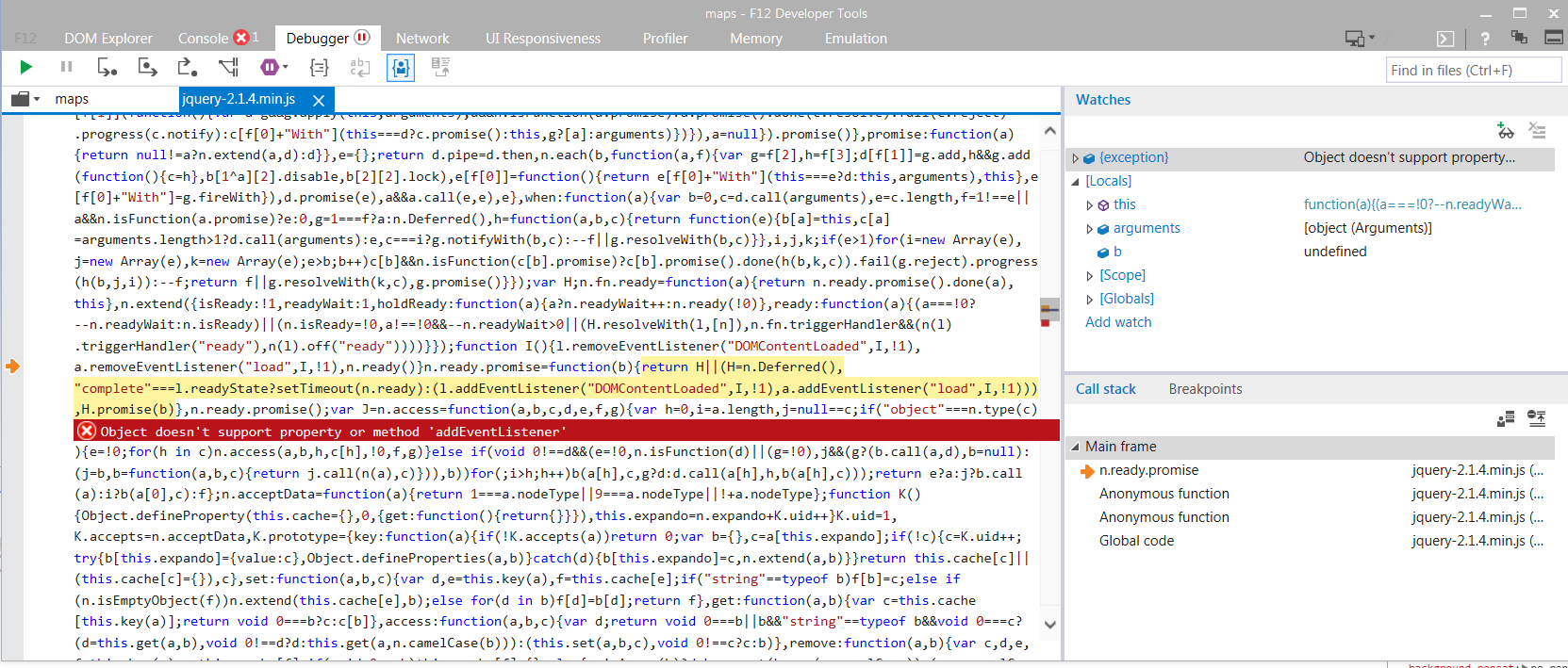The image size is (1568, 668).
Task: Expand the 'this' local variable
Action: (x=1090, y=205)
